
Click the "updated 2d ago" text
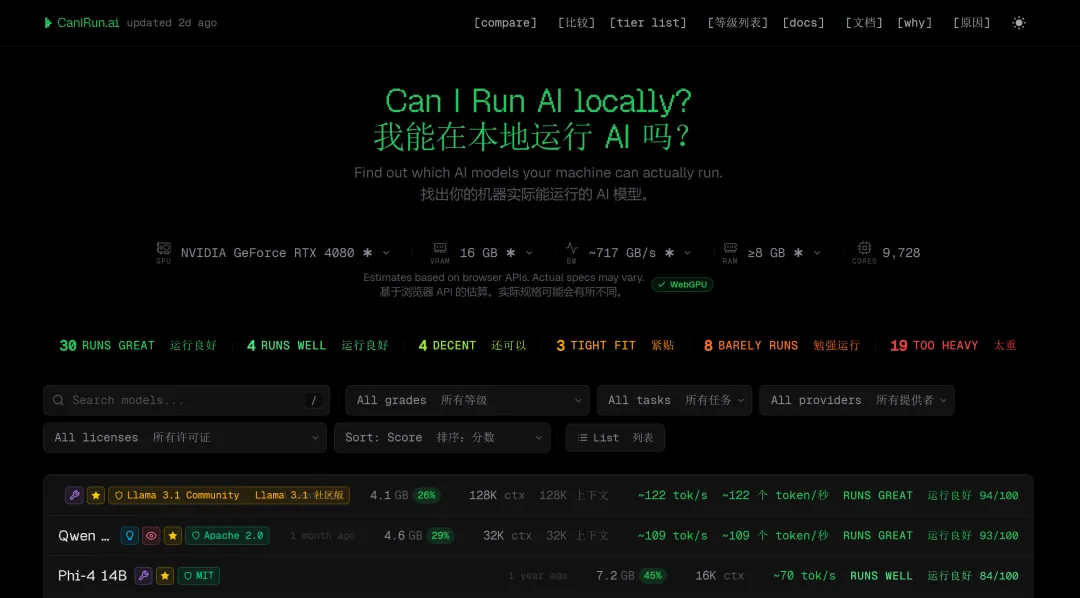[172, 23]
